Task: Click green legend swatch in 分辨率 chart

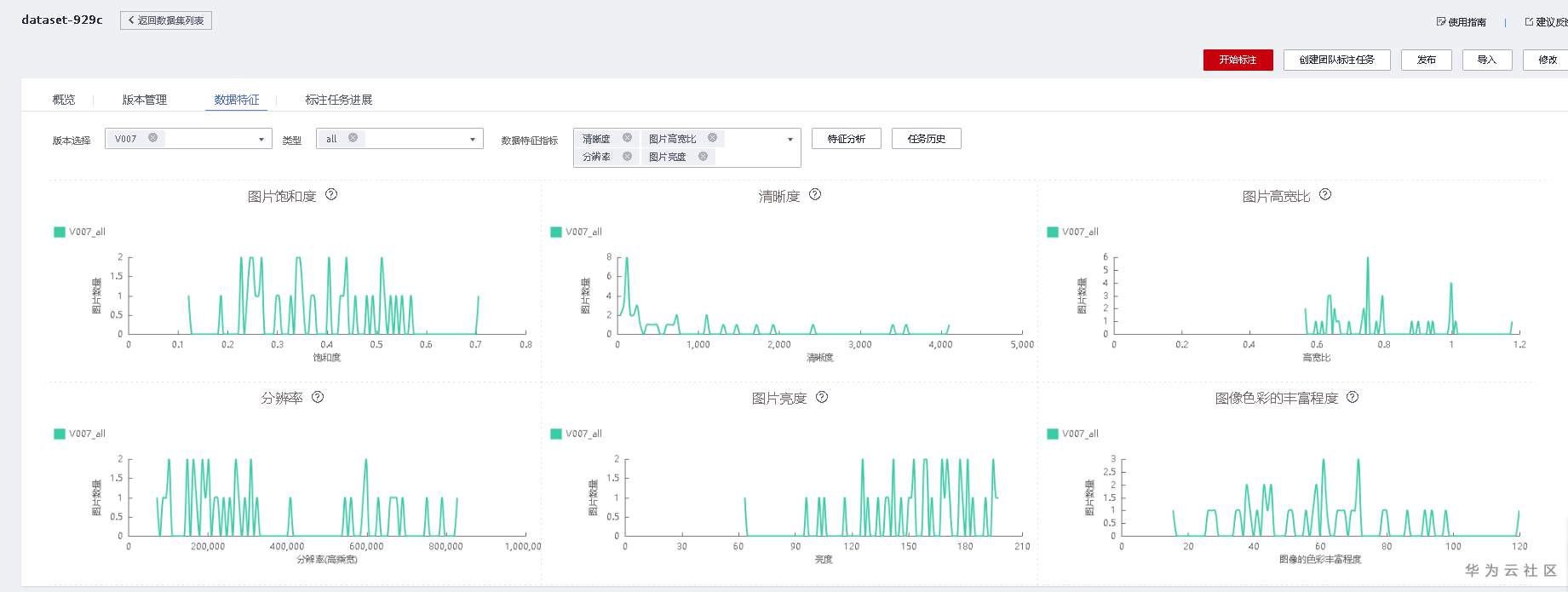Action: [x=60, y=434]
